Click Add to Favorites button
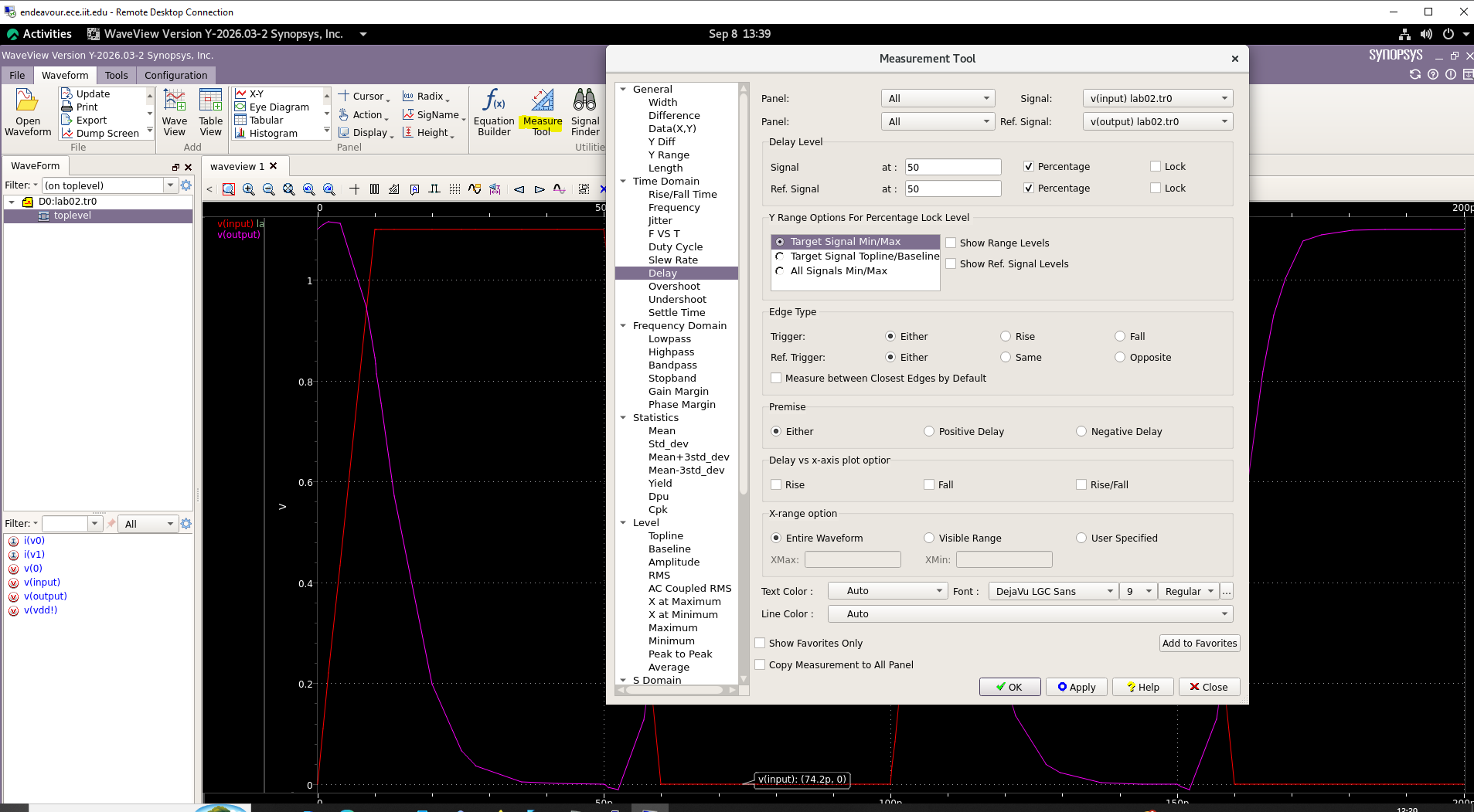The width and height of the screenshot is (1474, 812). [x=1200, y=643]
